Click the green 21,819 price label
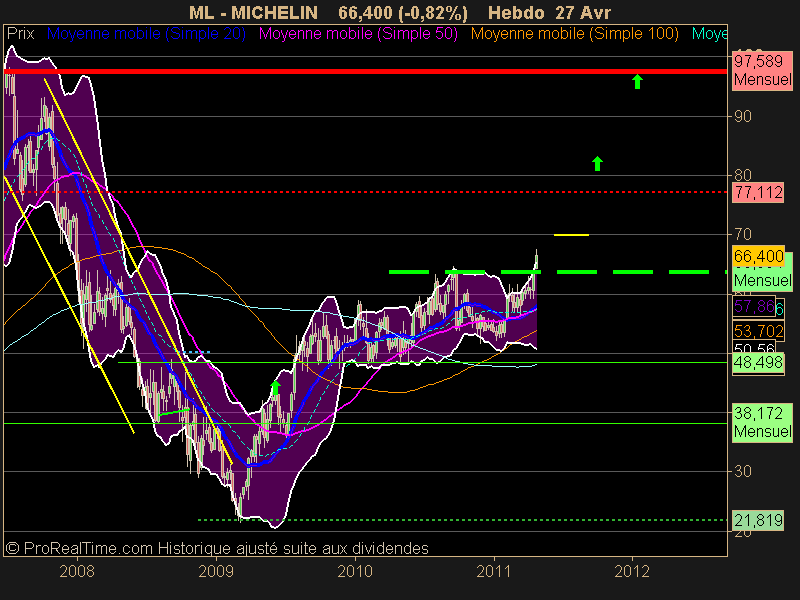The width and height of the screenshot is (800, 600). tap(758, 520)
